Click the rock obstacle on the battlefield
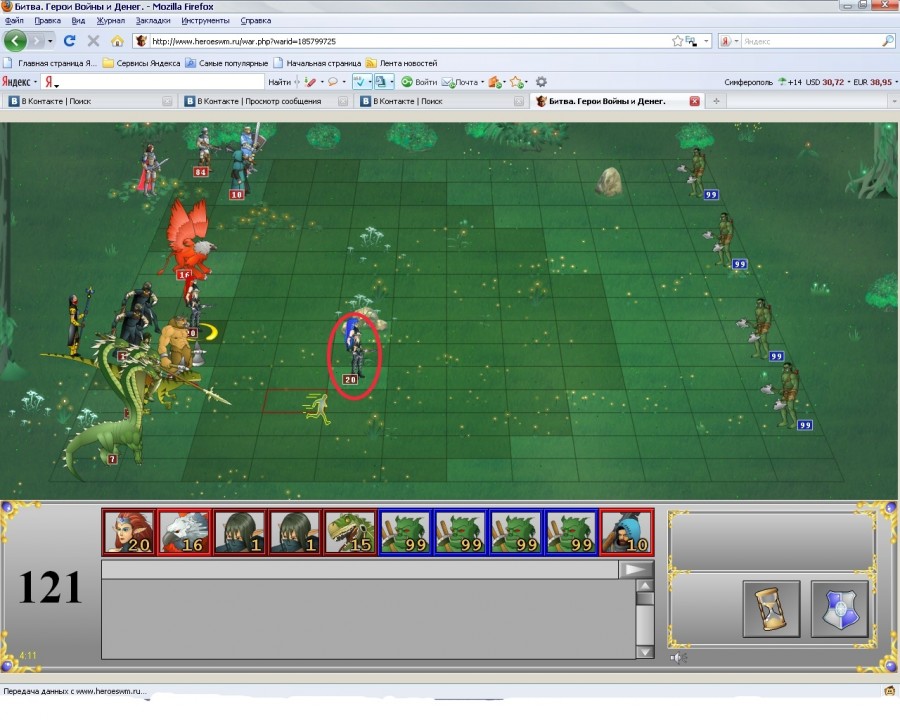Image resolution: width=900 pixels, height=720 pixels. click(x=609, y=181)
